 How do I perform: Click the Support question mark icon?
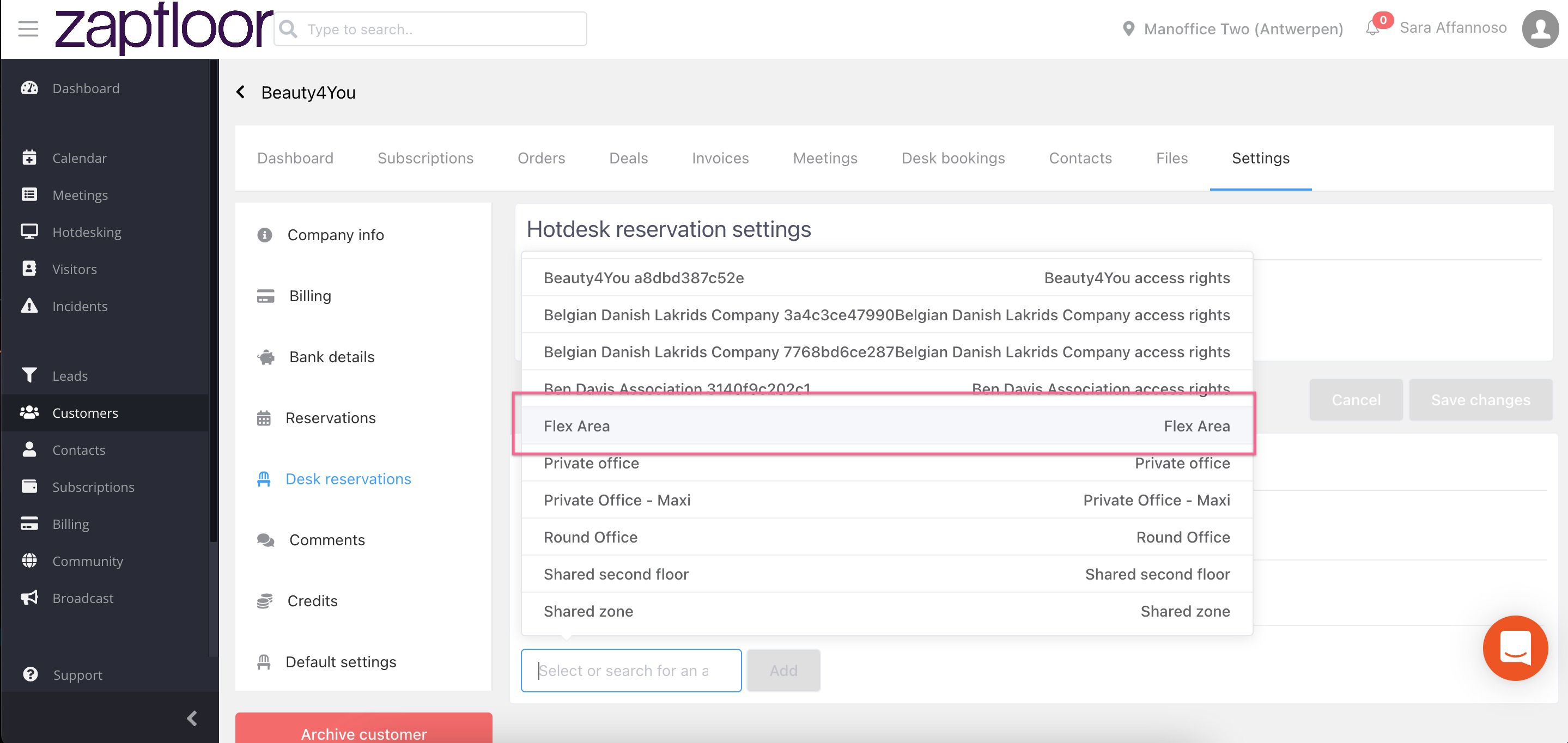[30, 674]
